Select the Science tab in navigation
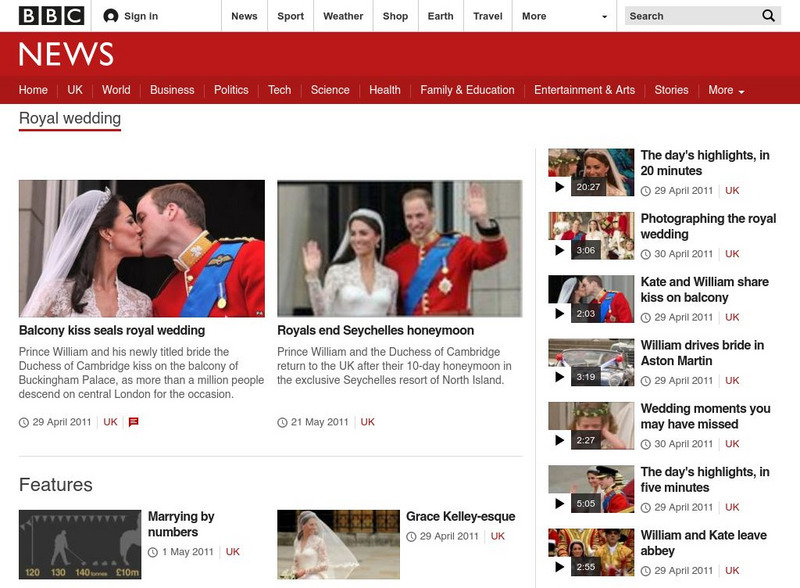Screen dimensions: 800x588 [330, 90]
